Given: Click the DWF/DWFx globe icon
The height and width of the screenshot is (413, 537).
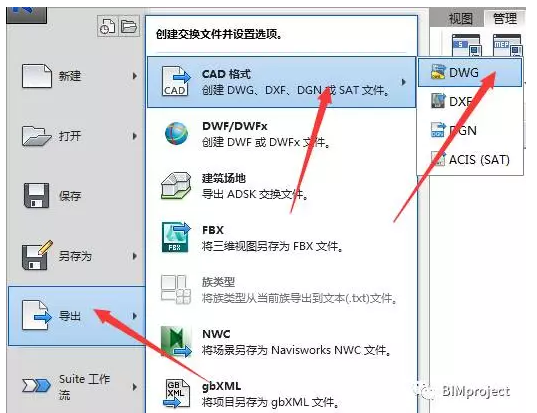Looking at the screenshot, I should pyautogui.click(x=176, y=133).
